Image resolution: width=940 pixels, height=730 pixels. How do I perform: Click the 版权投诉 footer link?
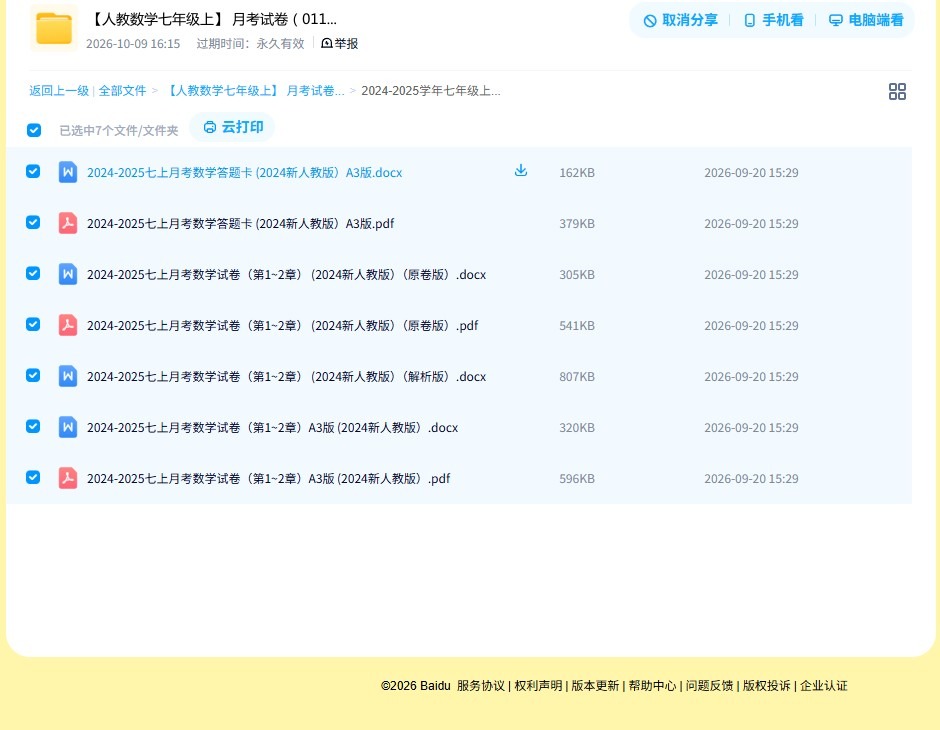pyautogui.click(x=766, y=686)
